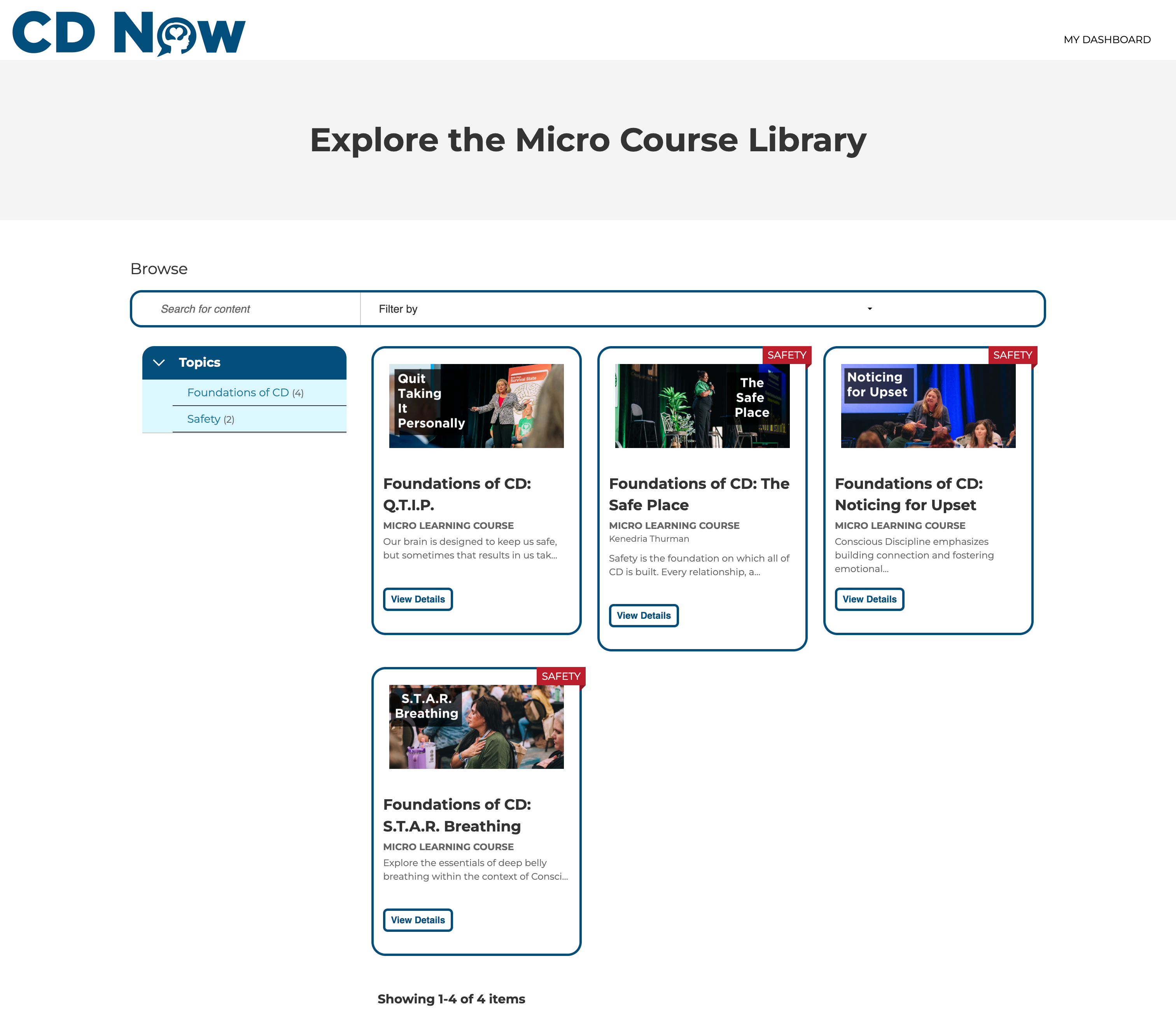Viewport: 1176px width, 1031px height.
Task: Select the Safety topic filter
Action: pos(204,419)
